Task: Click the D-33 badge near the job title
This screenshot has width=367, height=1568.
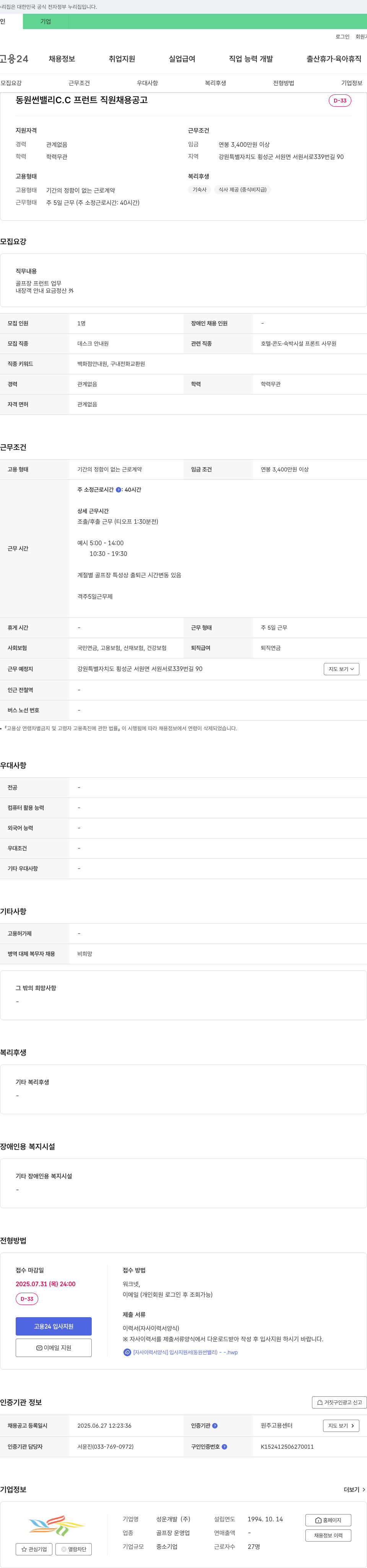Action: click(339, 101)
